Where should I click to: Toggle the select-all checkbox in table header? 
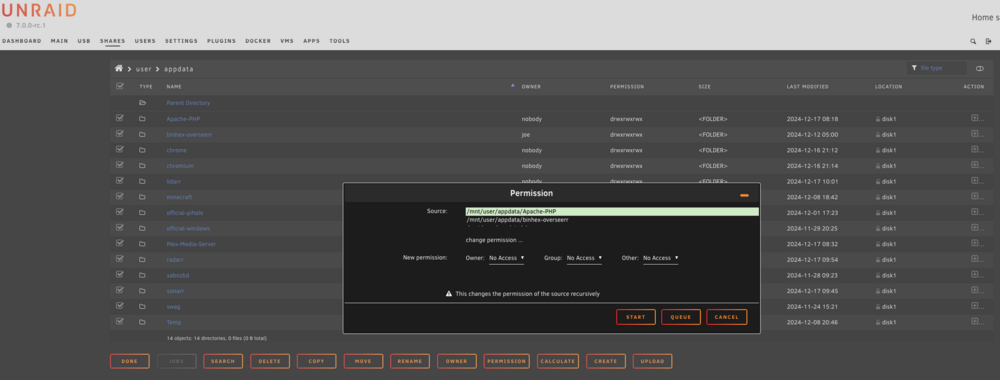[x=120, y=86]
